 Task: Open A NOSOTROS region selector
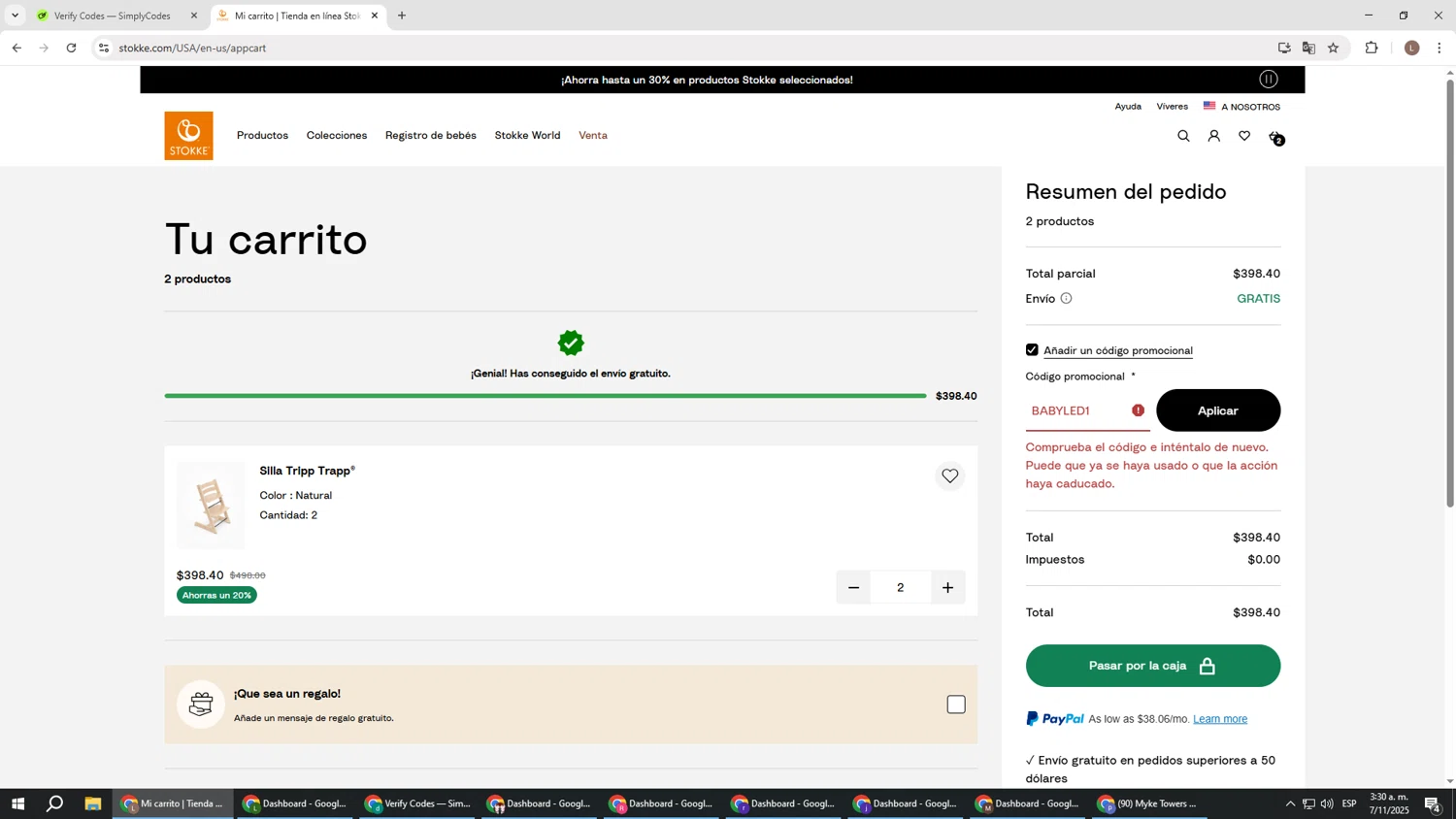click(1250, 107)
